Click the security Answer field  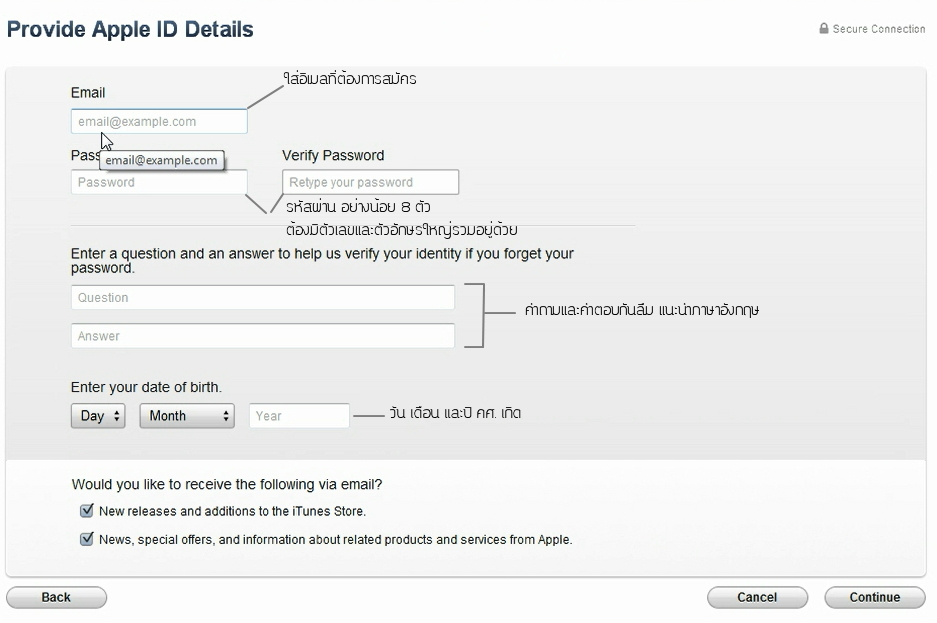click(263, 336)
